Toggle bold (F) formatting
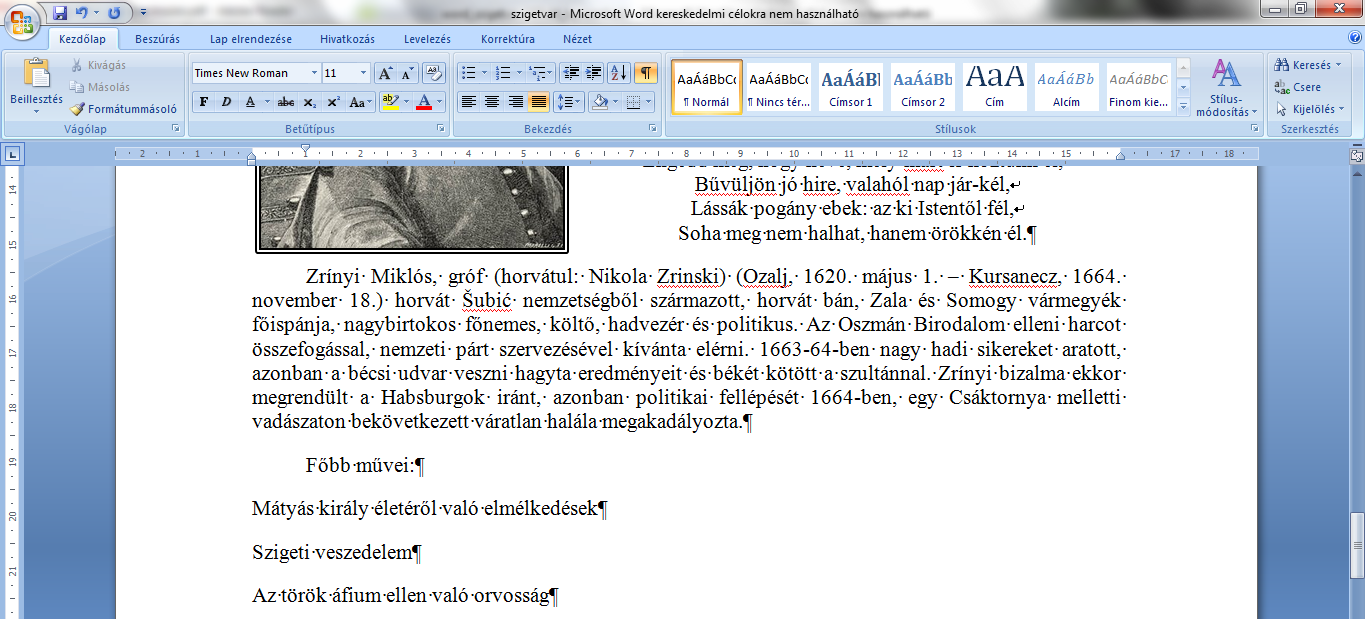The image size is (1365, 619). click(204, 102)
